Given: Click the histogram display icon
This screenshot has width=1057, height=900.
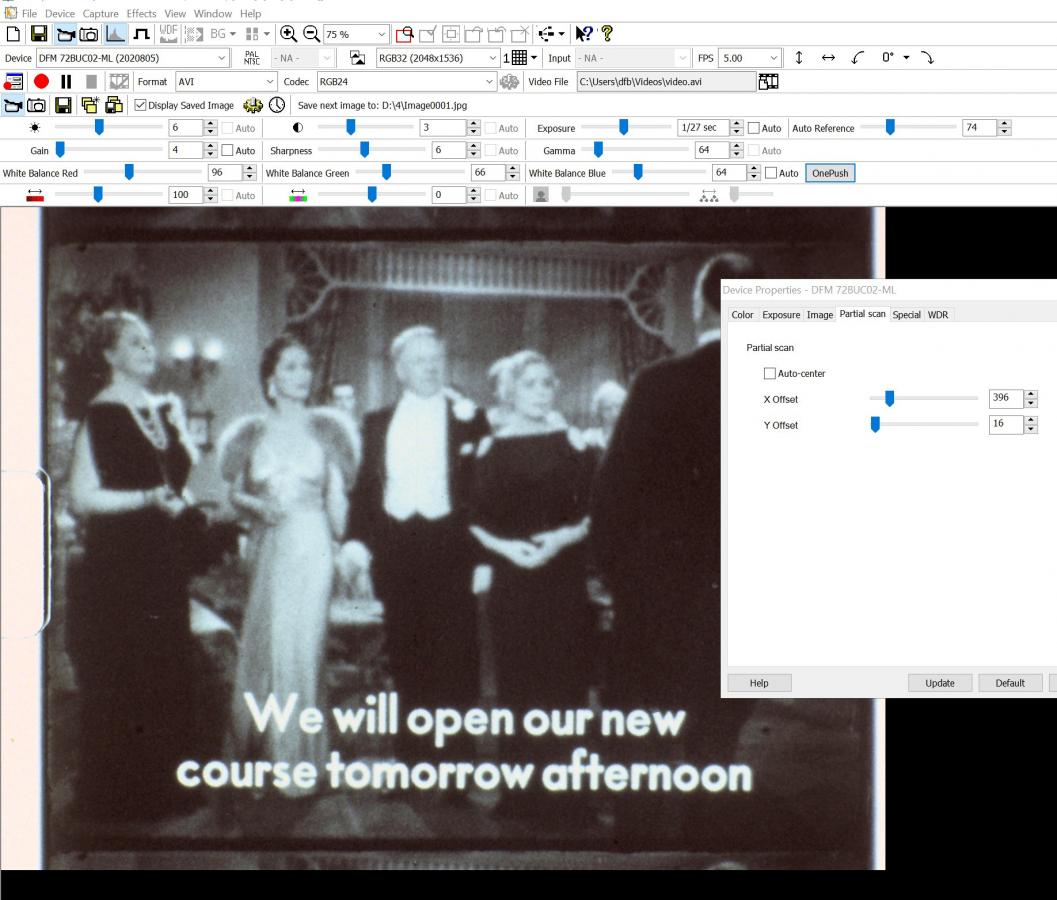Looking at the screenshot, I should coord(115,34).
